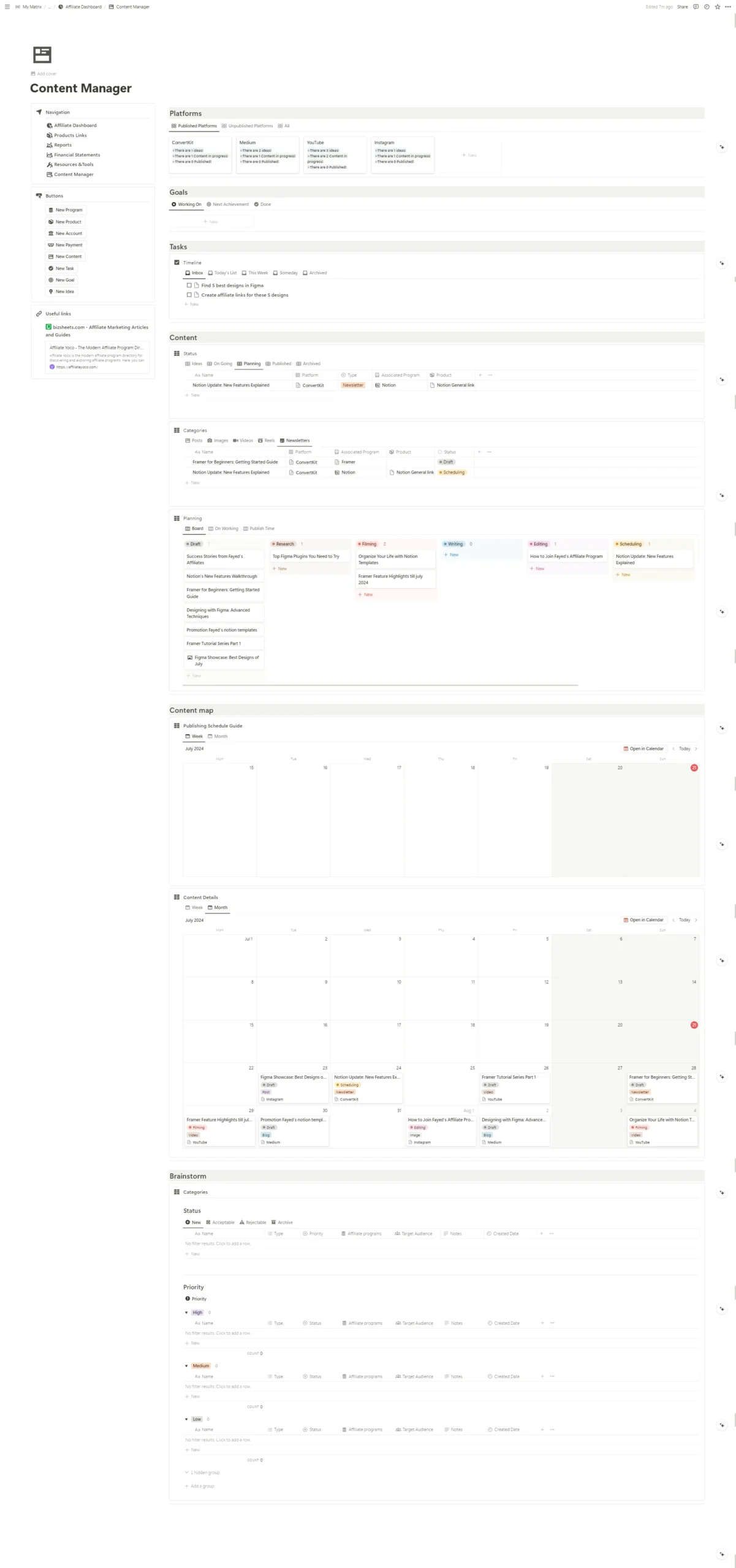Open the breadcrumb ellipsis for hidden pages

(50, 7)
